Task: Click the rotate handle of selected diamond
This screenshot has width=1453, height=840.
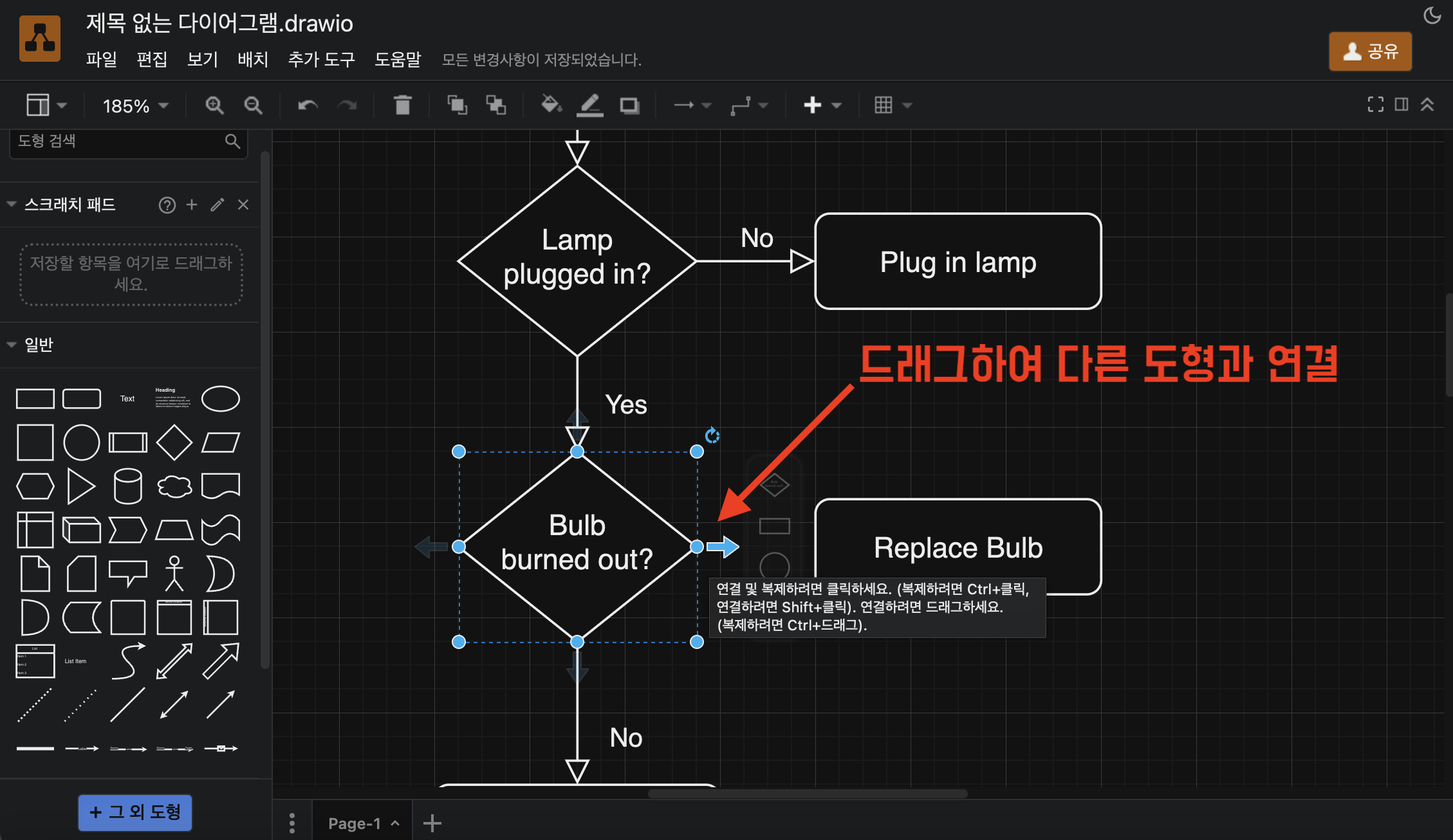Action: click(712, 436)
